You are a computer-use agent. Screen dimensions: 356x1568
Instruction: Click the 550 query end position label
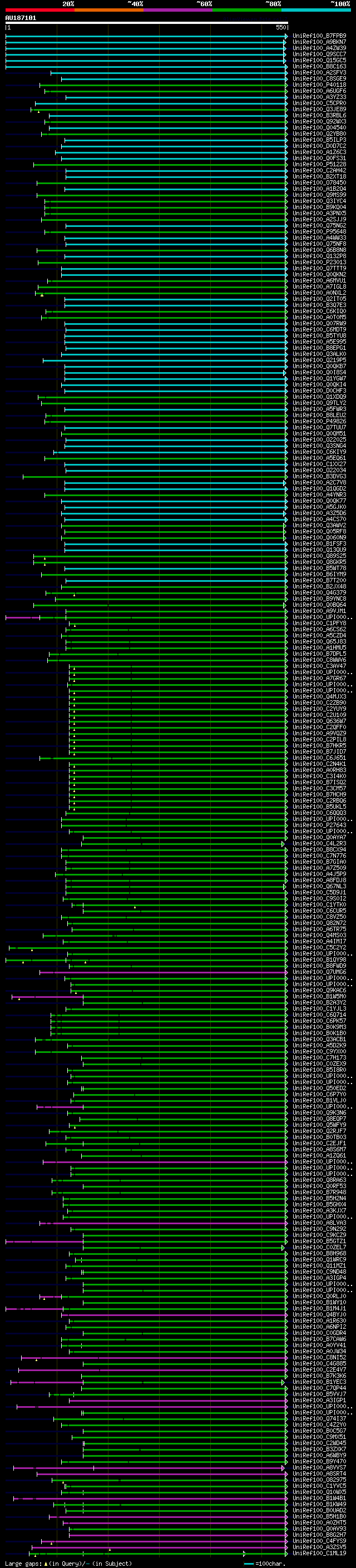pos(280,28)
